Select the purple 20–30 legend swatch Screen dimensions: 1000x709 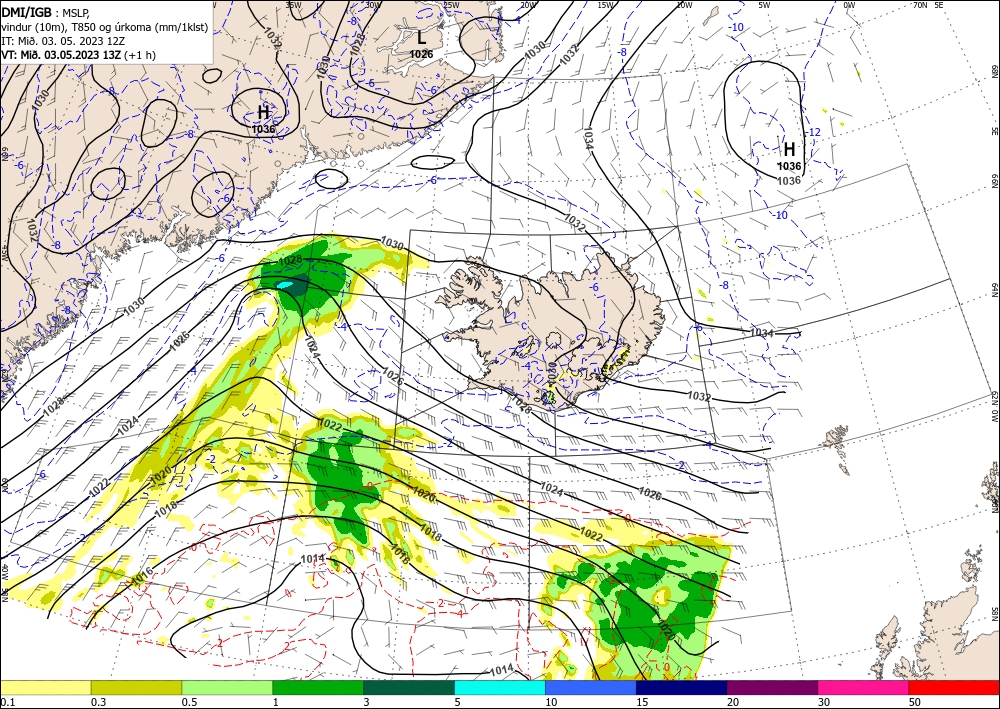point(772,687)
